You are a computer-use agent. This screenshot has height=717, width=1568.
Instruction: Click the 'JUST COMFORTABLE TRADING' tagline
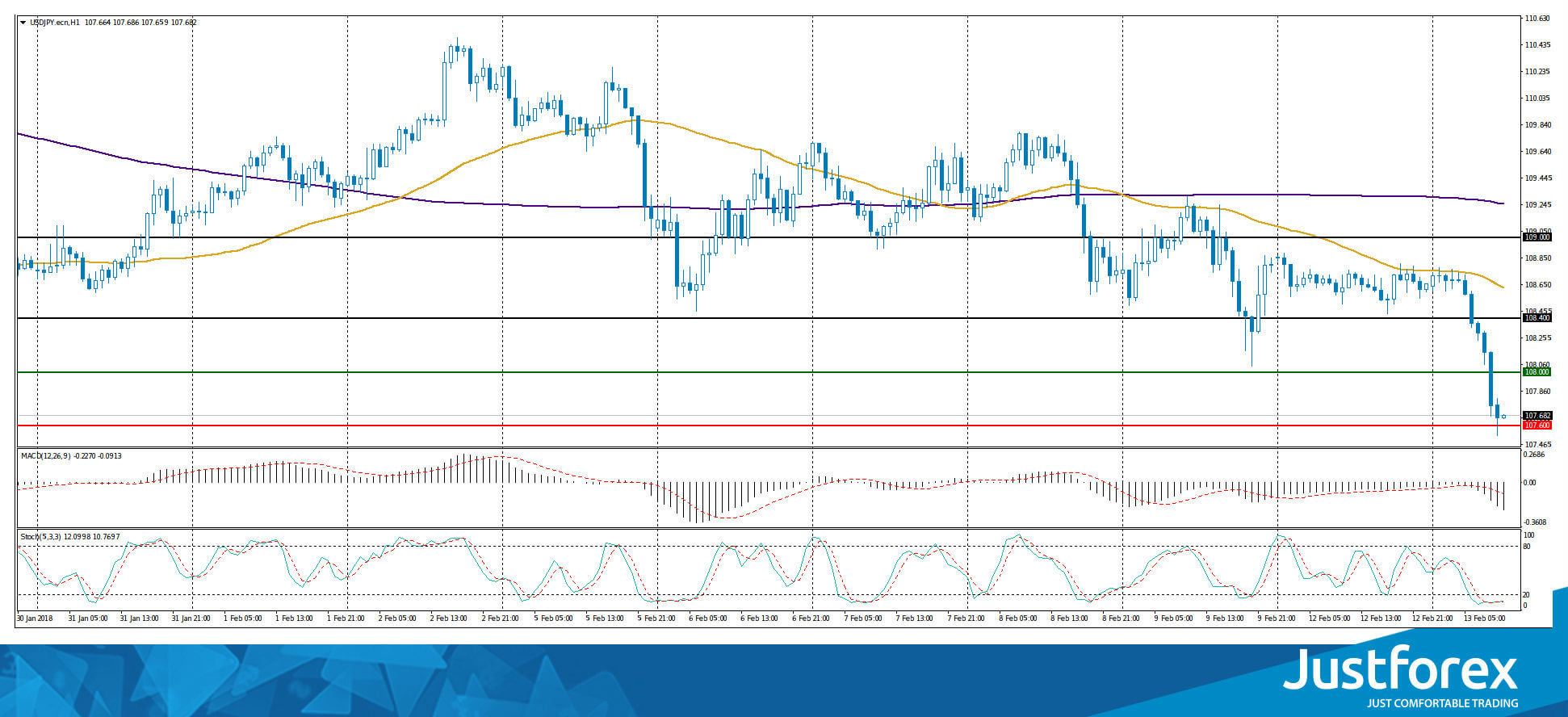click(x=1442, y=703)
